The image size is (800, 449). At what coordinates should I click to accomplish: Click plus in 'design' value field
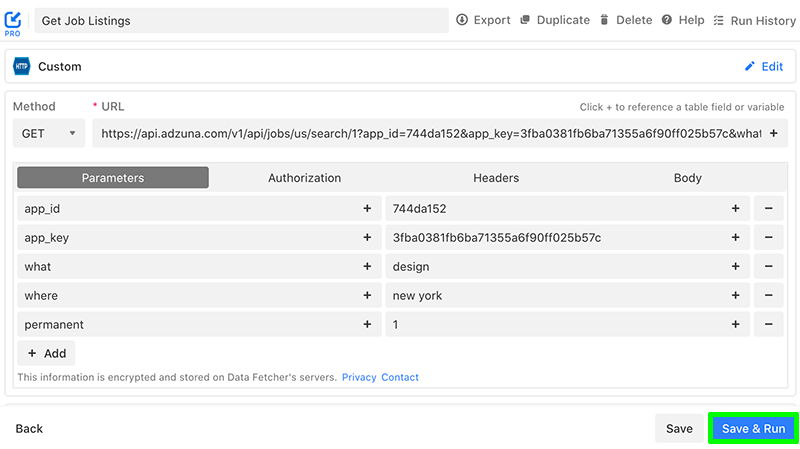(x=735, y=266)
